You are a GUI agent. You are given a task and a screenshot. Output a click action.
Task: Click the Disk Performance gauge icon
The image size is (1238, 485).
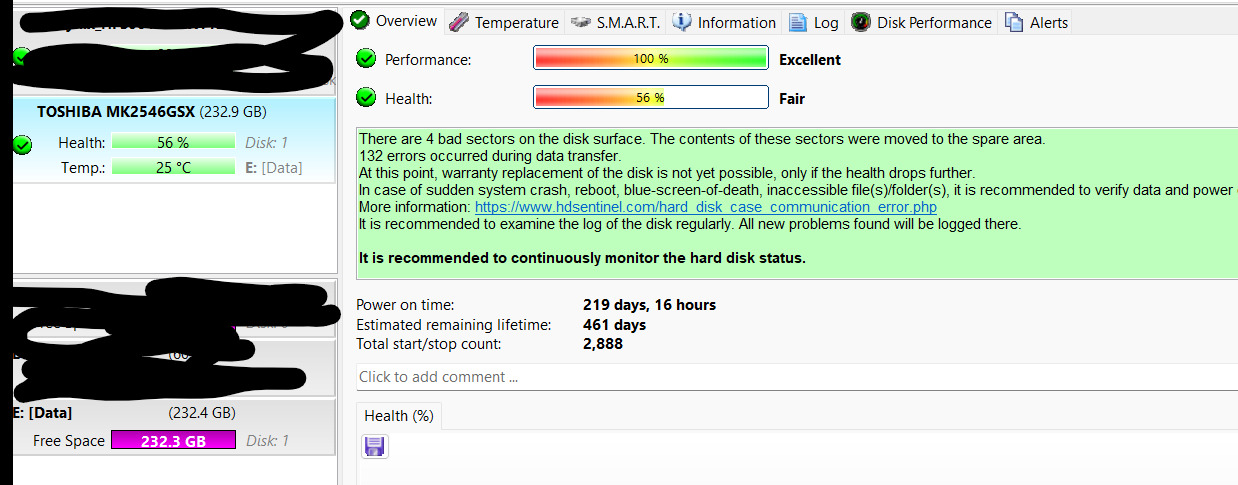click(x=860, y=22)
